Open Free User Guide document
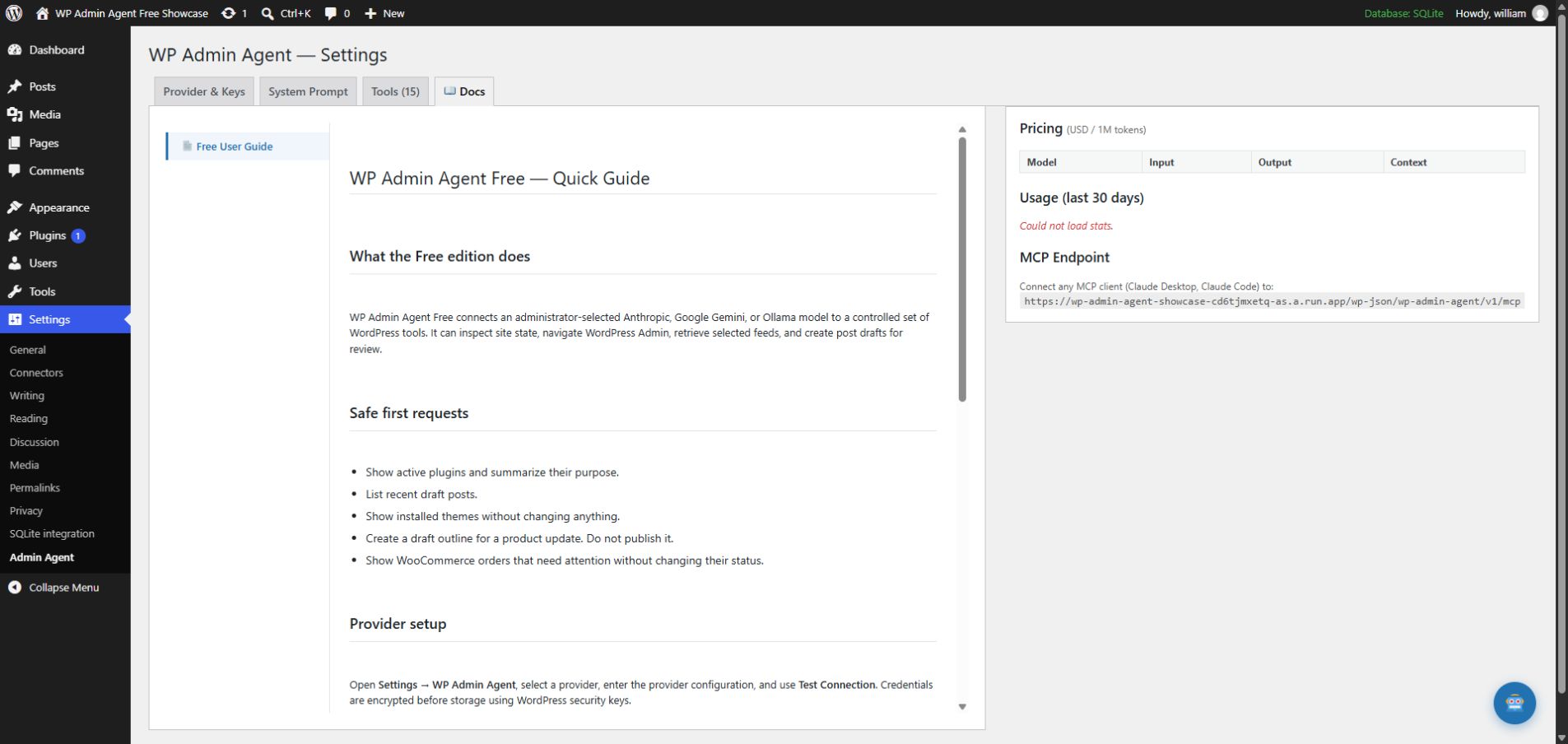 click(x=248, y=146)
